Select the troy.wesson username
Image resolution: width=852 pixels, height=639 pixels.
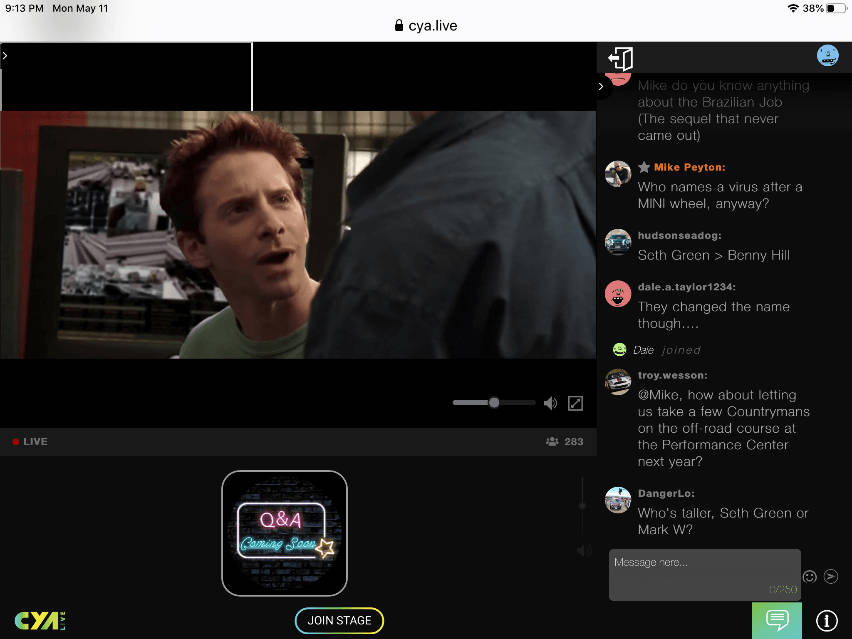click(x=673, y=375)
